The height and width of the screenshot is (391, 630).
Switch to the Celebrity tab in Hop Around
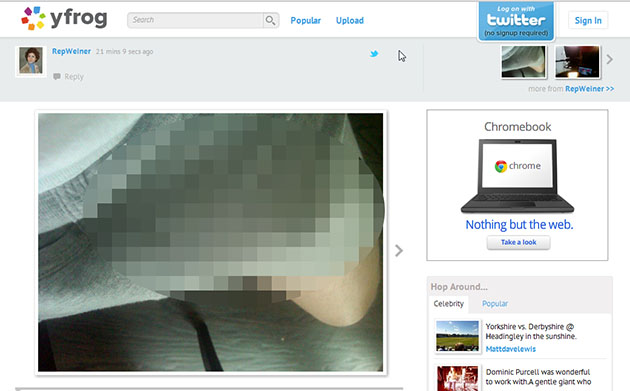(x=448, y=304)
